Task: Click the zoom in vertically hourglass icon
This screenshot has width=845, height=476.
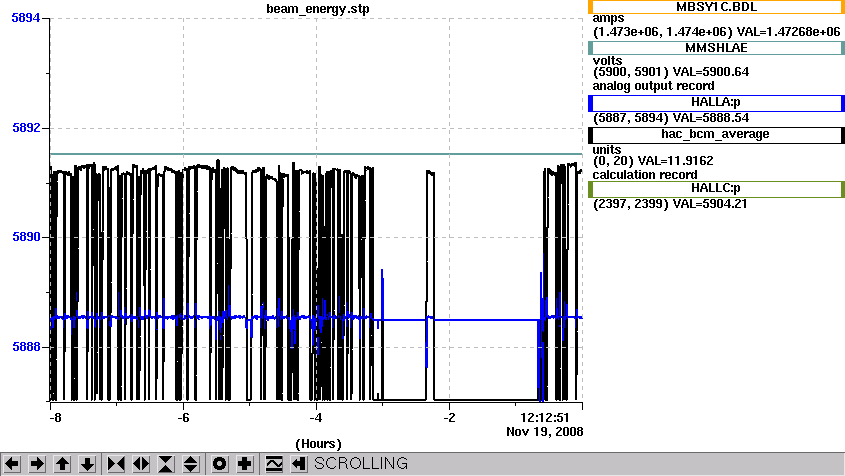Action: pos(166,464)
